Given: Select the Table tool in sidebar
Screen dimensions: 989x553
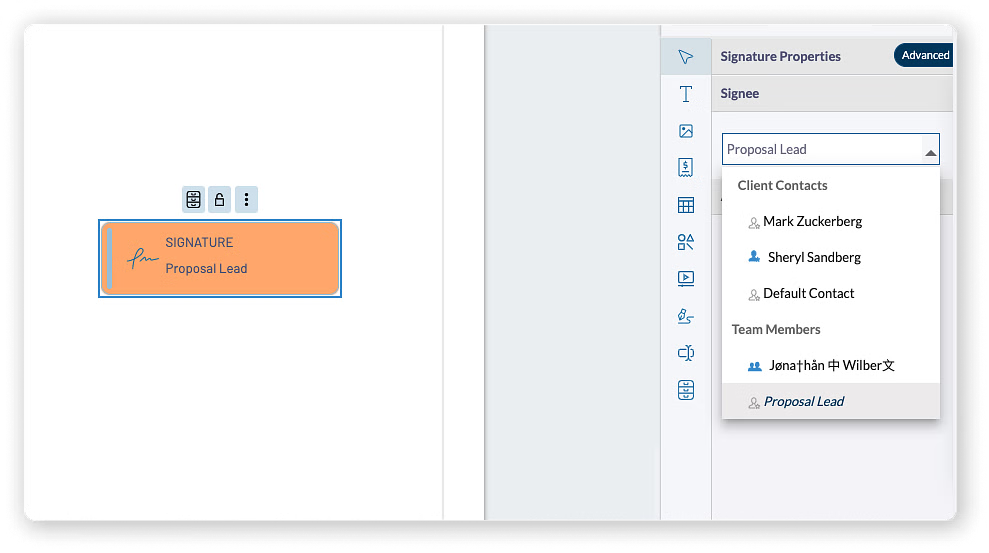Looking at the screenshot, I should click(686, 205).
